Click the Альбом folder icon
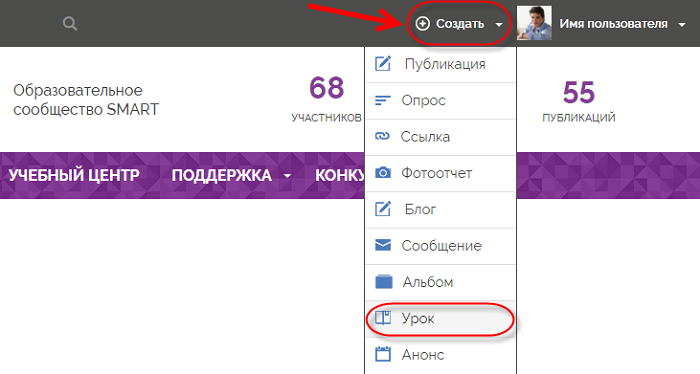Image resolution: width=700 pixels, height=374 pixels. tap(383, 282)
